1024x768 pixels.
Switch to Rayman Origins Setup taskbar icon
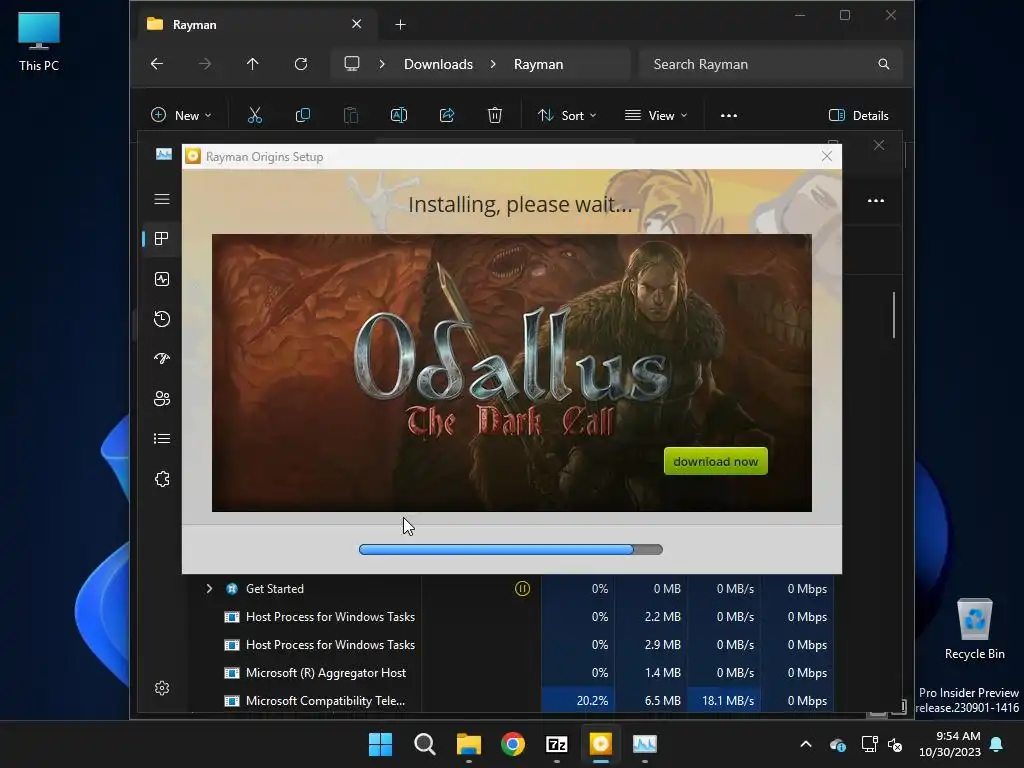pyautogui.click(x=600, y=744)
